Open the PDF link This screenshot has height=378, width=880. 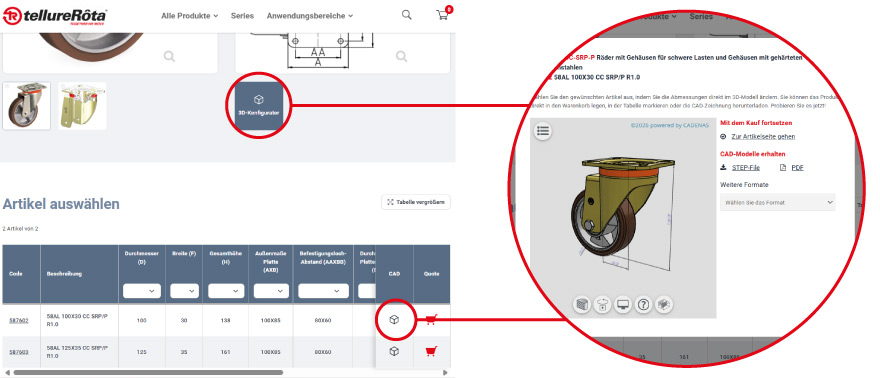(798, 167)
